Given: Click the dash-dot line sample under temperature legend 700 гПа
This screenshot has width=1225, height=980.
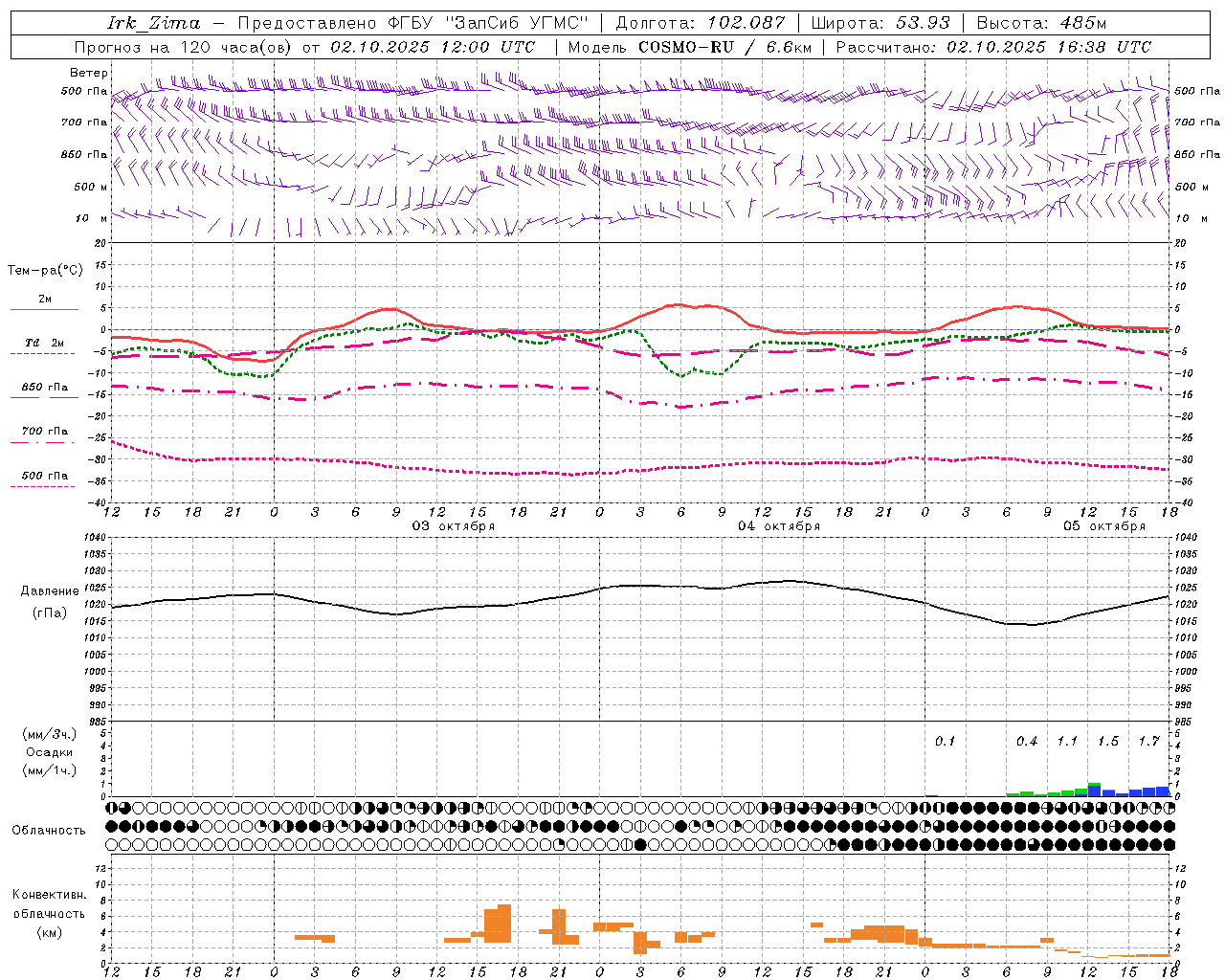Looking at the screenshot, I should tap(42, 442).
